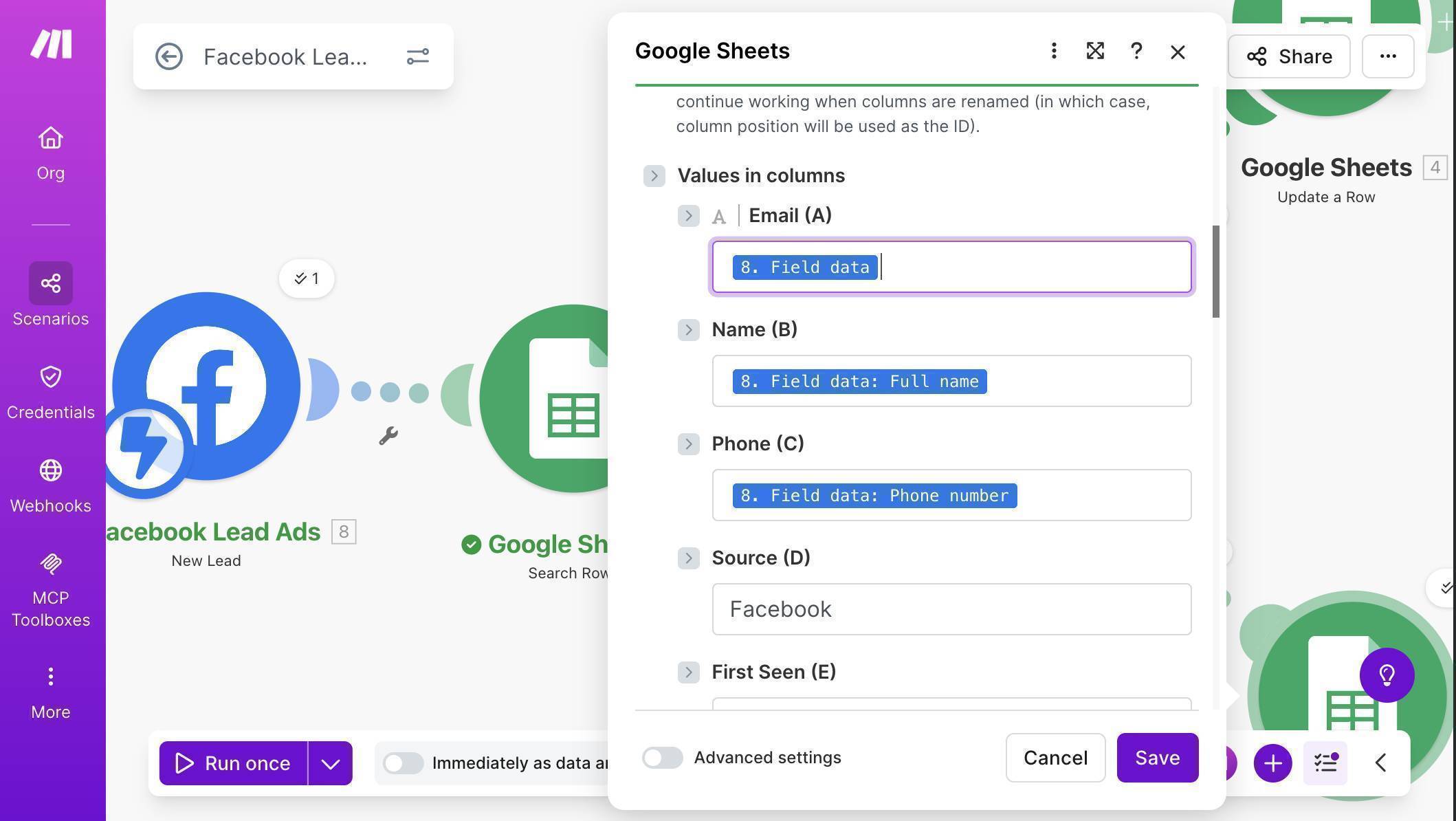This screenshot has width=1456, height=821.
Task: Open help for the Google Sheets module
Action: 1136,51
